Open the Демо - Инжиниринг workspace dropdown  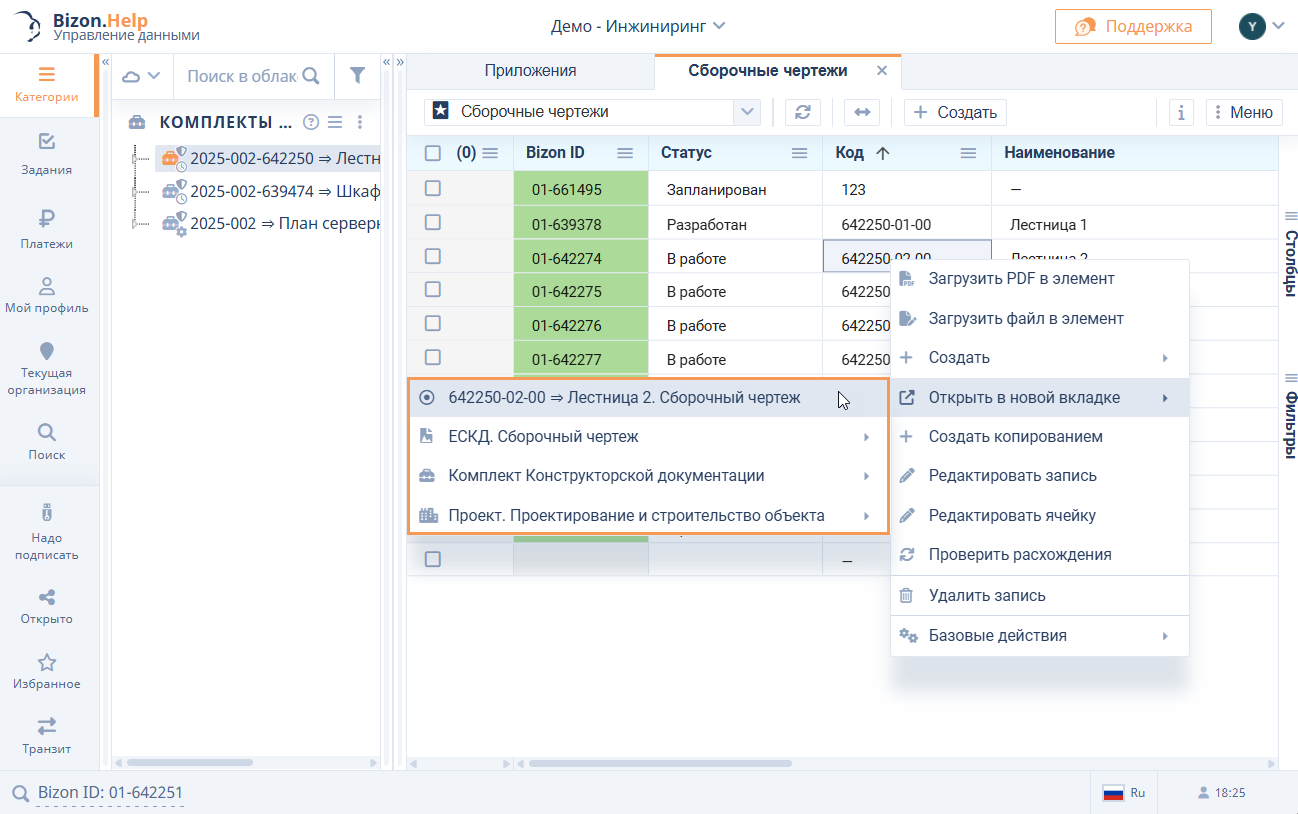click(638, 26)
